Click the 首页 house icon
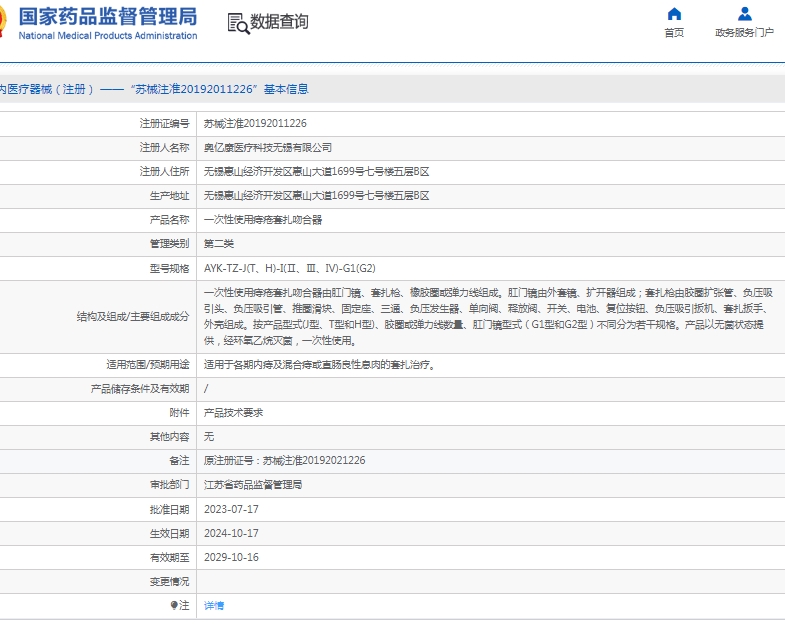Viewport: 785px width, 625px height. click(x=674, y=14)
